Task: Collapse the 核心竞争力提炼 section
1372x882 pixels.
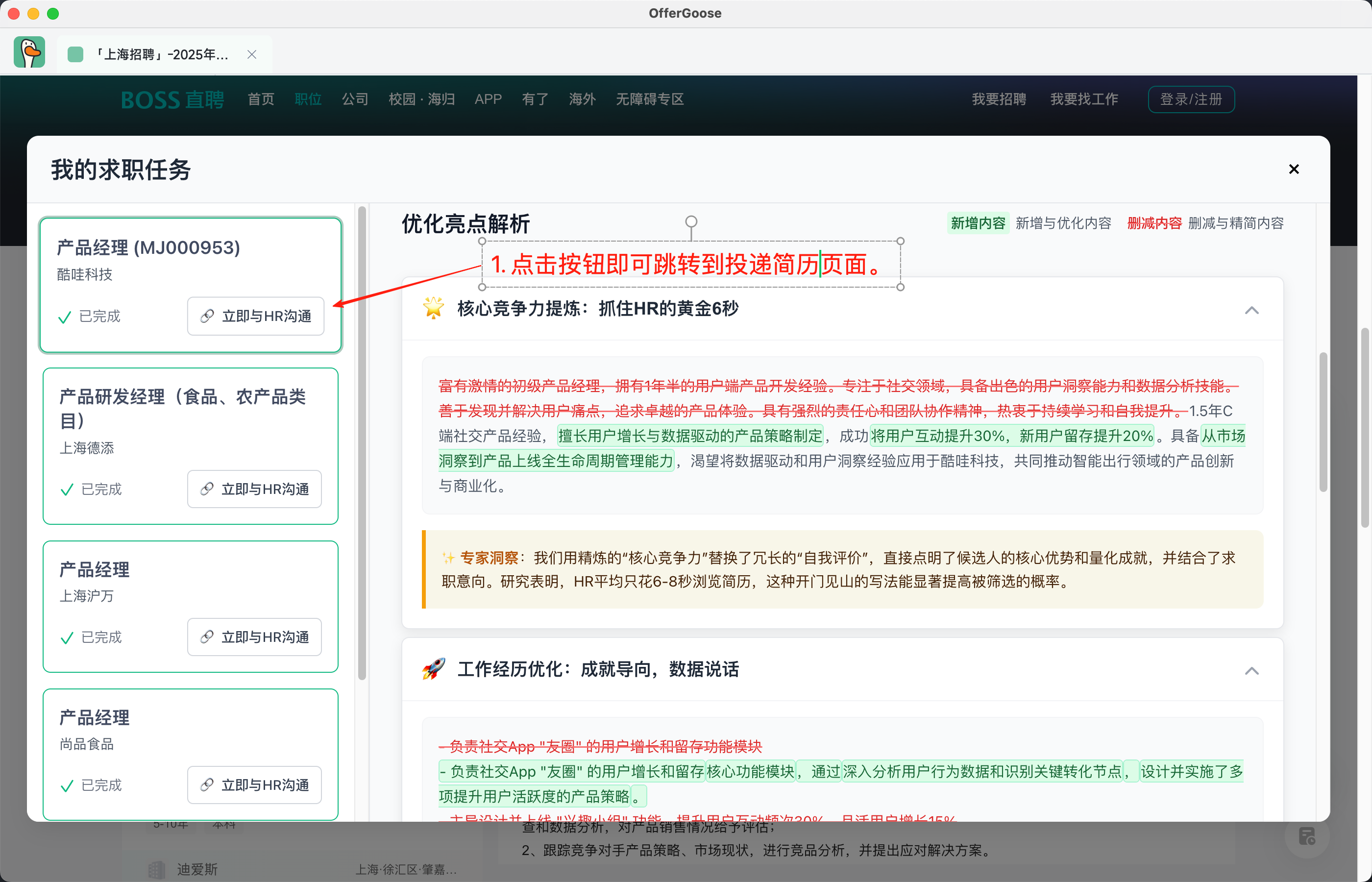Action: coord(1251,311)
